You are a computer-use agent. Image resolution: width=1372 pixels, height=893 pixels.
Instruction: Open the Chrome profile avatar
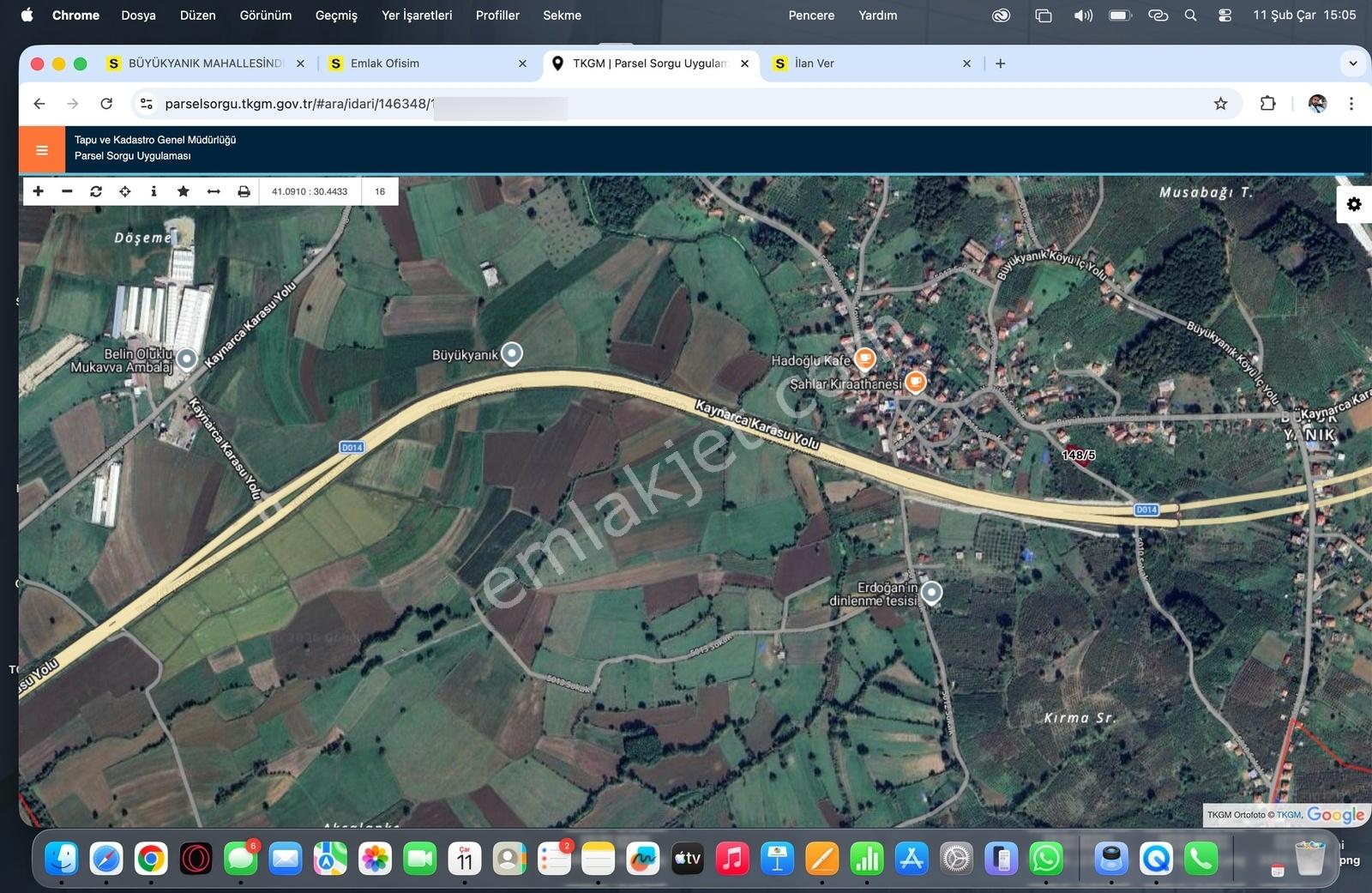coord(1318,104)
